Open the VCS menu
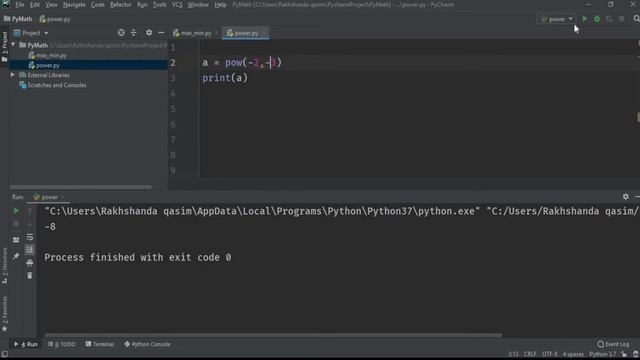The height and width of the screenshot is (360, 640). tap(177, 5)
